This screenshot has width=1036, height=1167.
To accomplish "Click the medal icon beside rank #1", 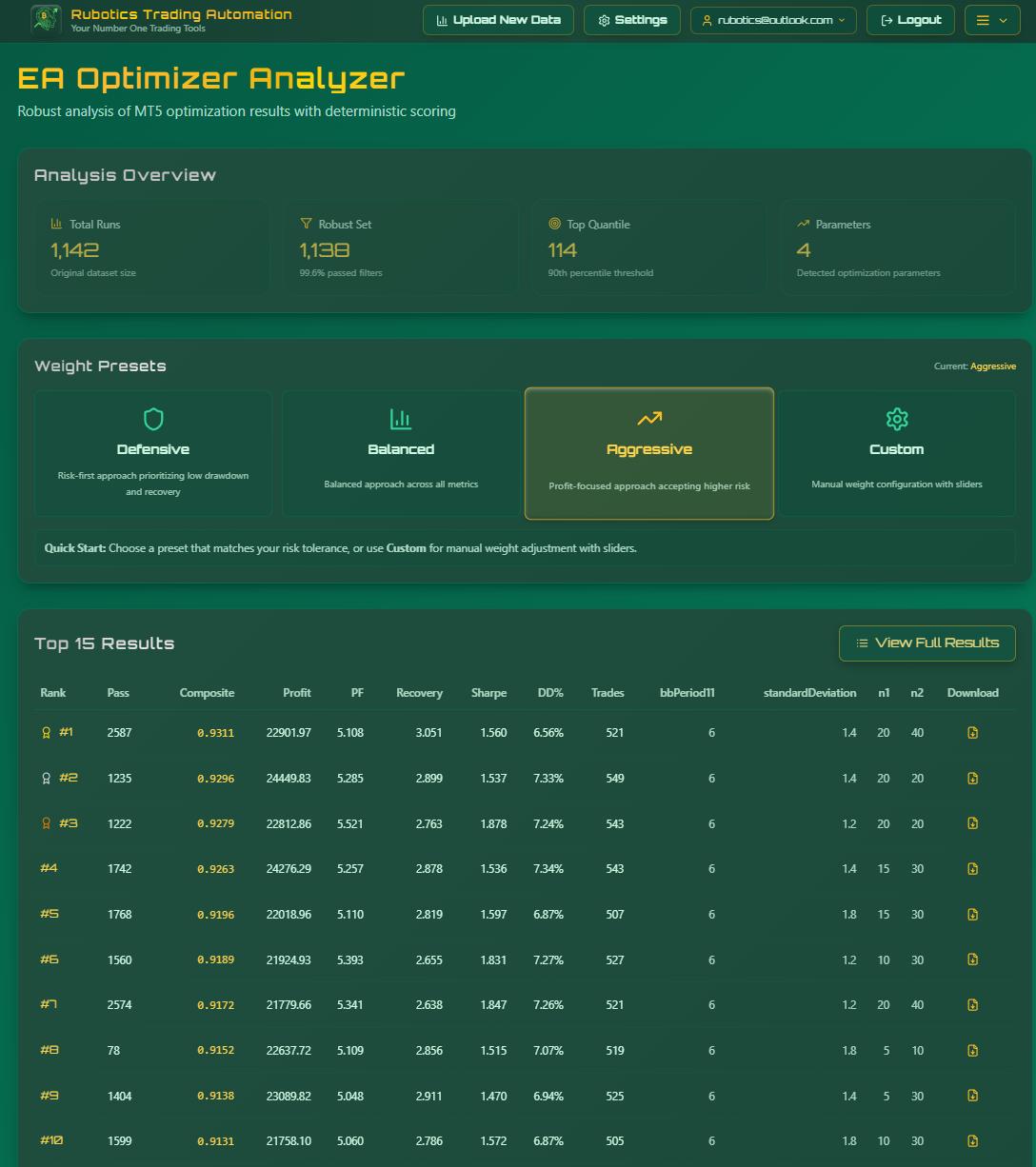I will click(x=46, y=733).
